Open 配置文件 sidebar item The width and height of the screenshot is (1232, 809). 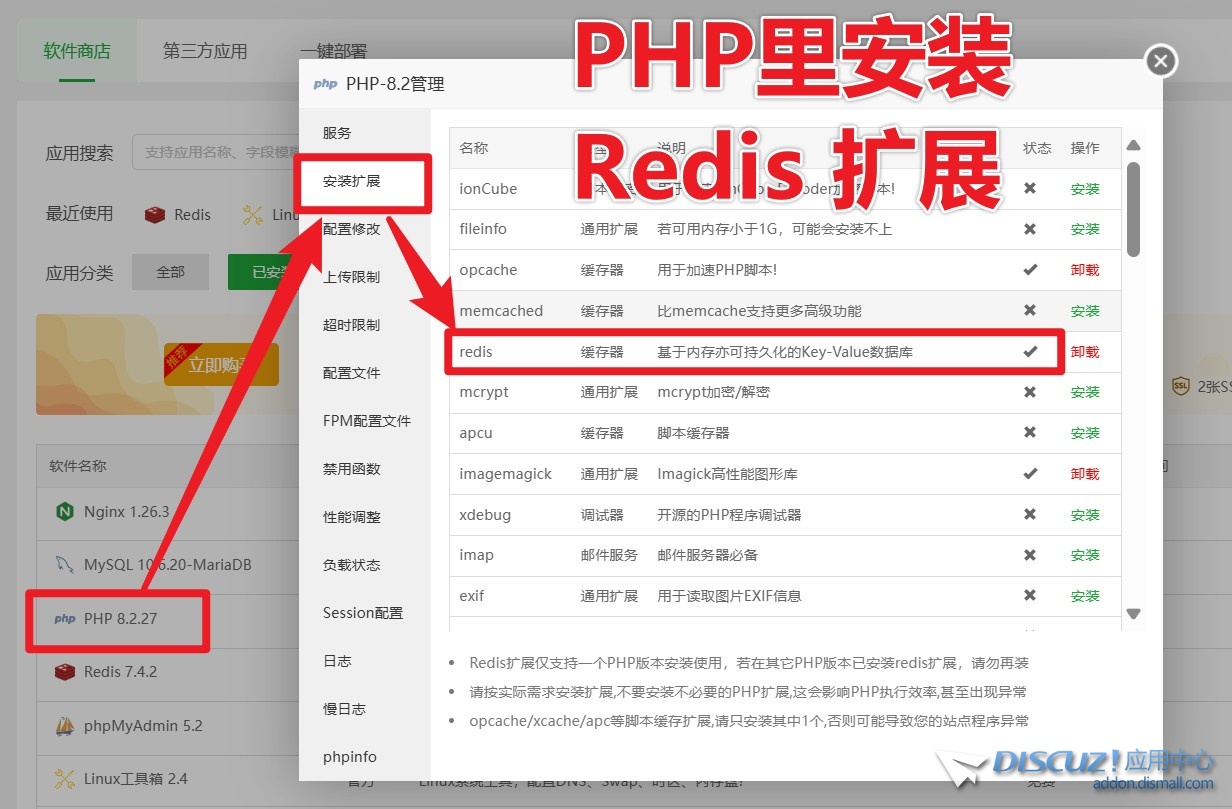tap(351, 373)
